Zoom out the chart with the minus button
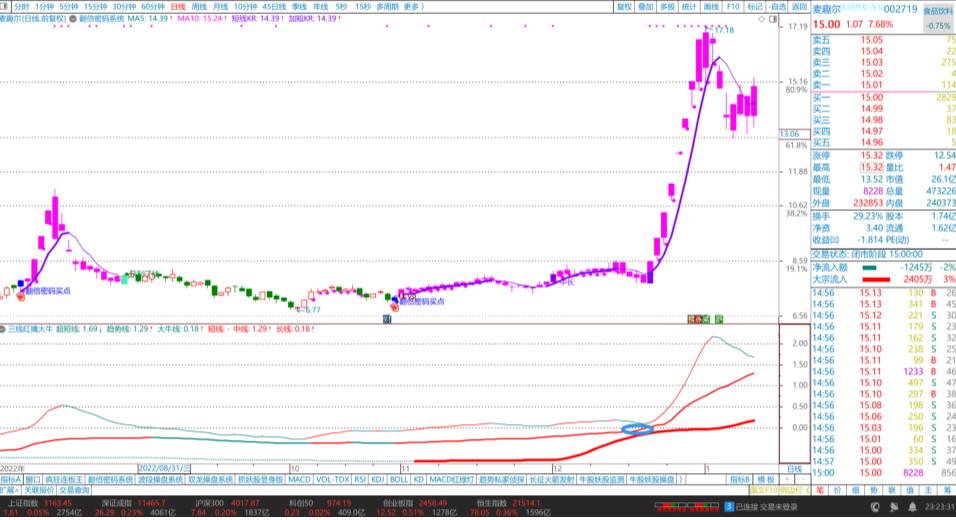The width and height of the screenshot is (956, 520). (x=802, y=480)
